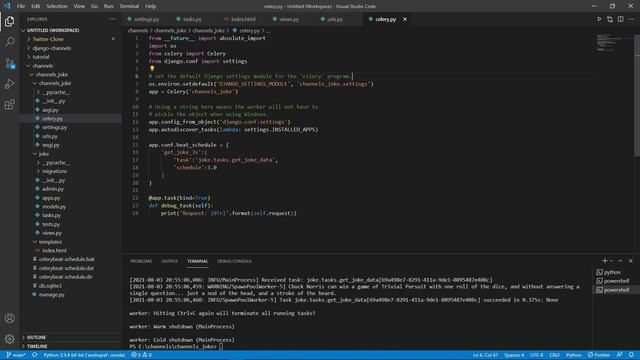Click the main branch indicator in status bar

[16, 355]
